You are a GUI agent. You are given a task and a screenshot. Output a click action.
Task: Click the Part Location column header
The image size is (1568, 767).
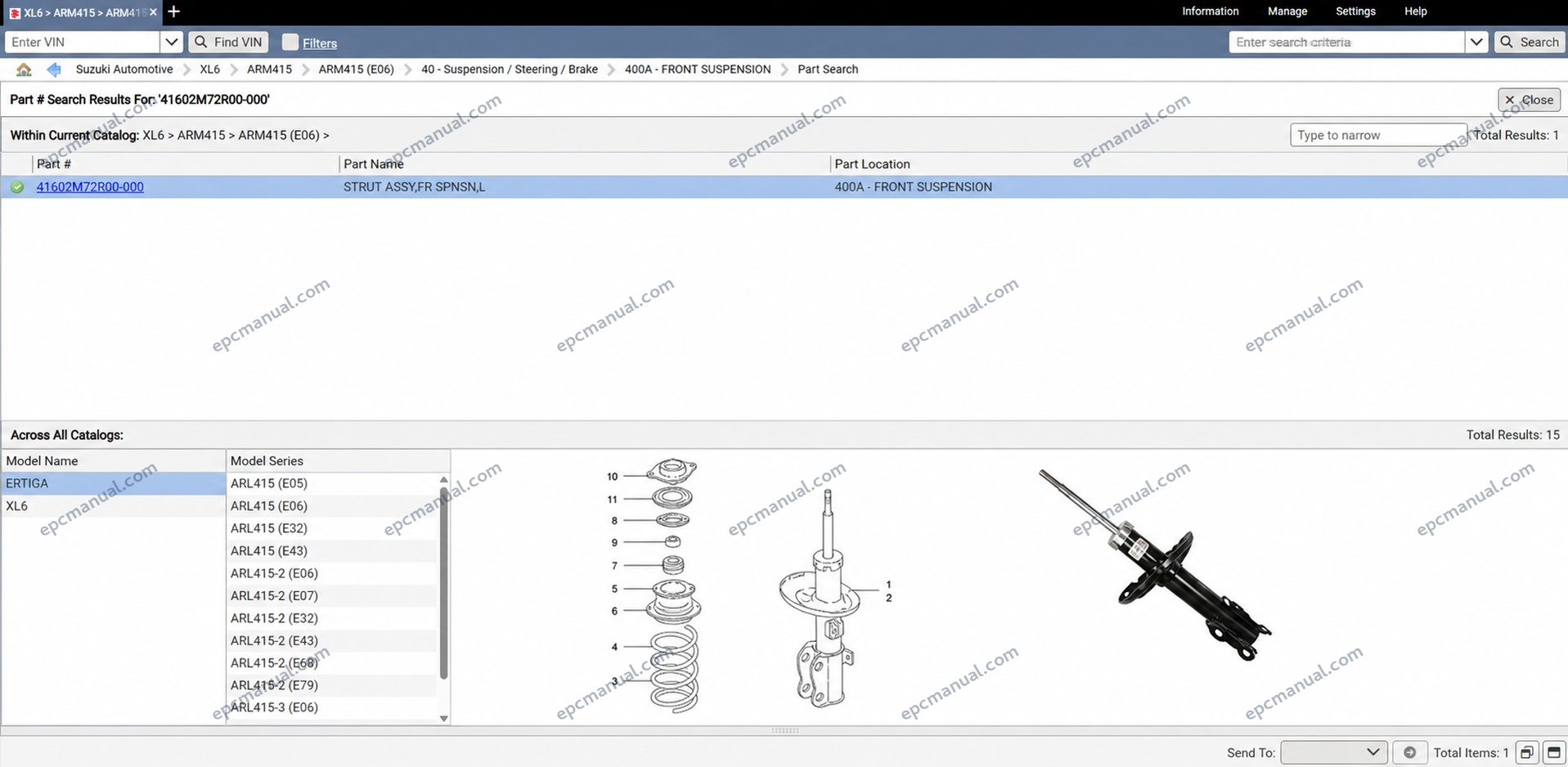click(x=872, y=164)
